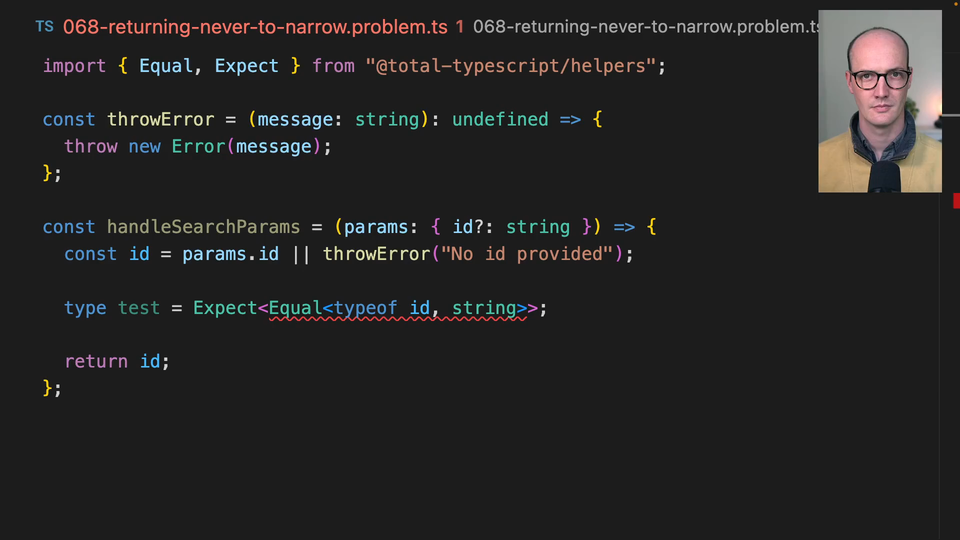Click the red-underlined Equal type error
Viewport: 960px width, 540px height.
(x=294, y=308)
